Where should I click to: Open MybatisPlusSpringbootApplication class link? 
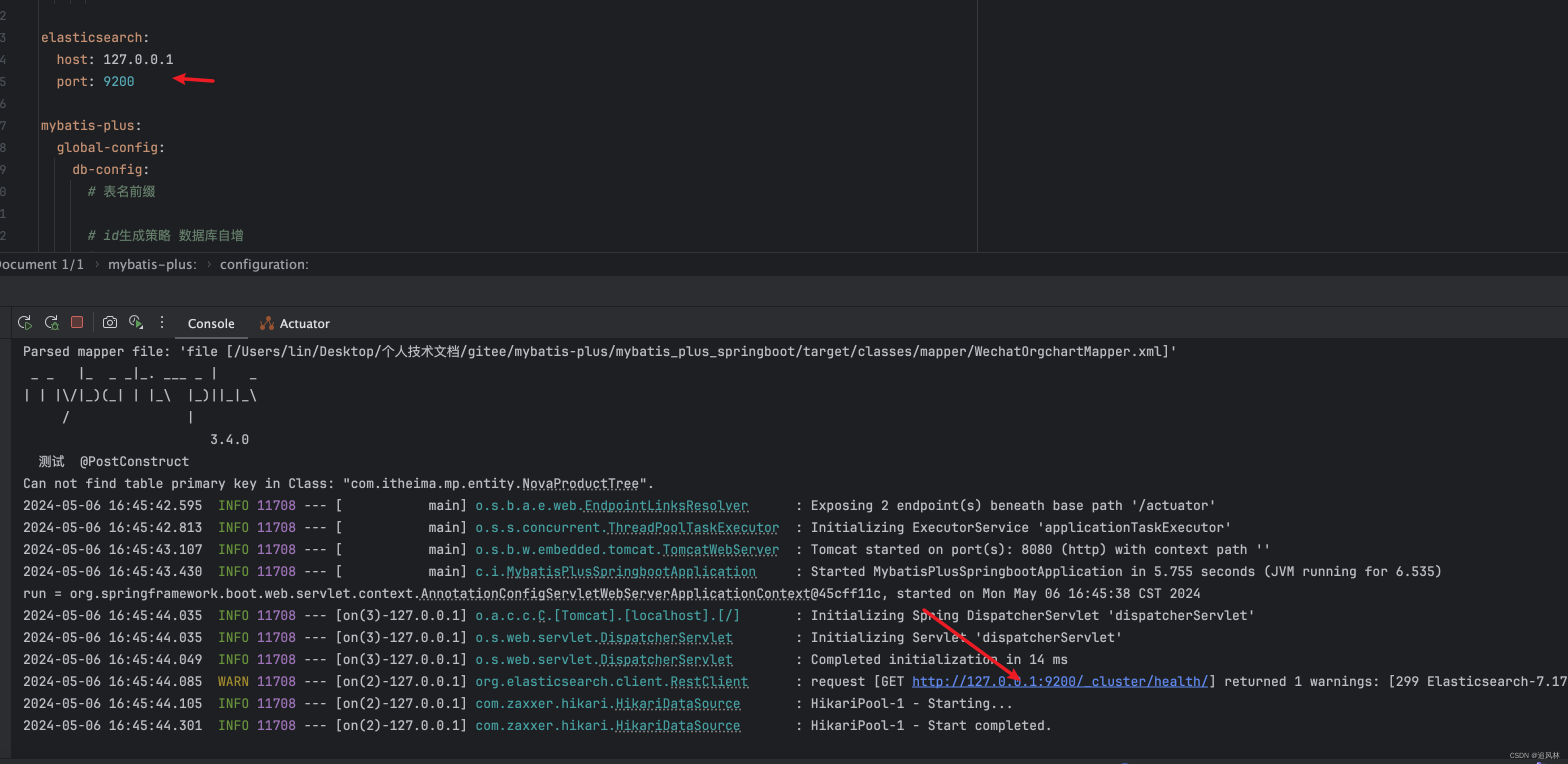pyautogui.click(x=631, y=571)
